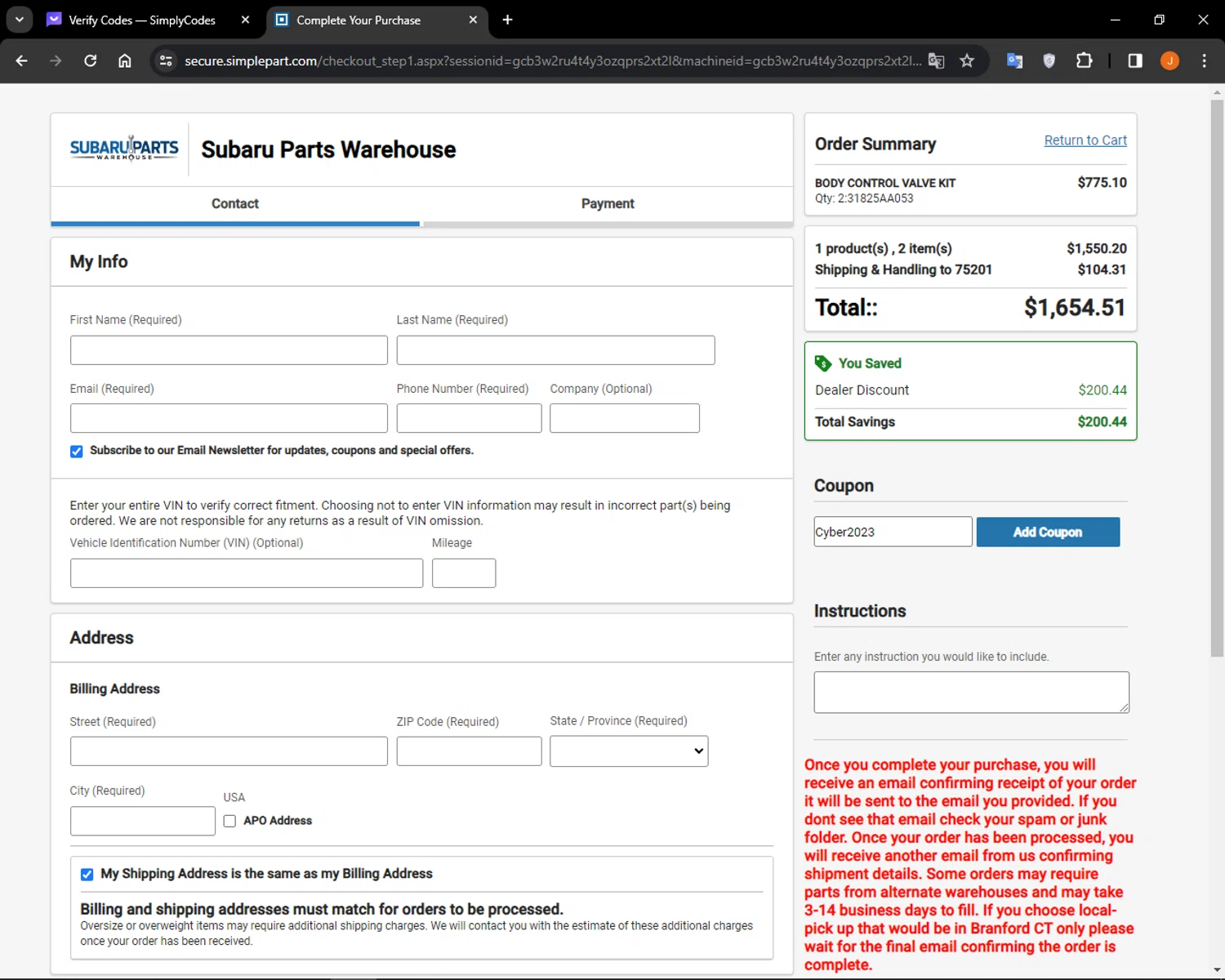Click the Order Summary heading

[875, 144]
